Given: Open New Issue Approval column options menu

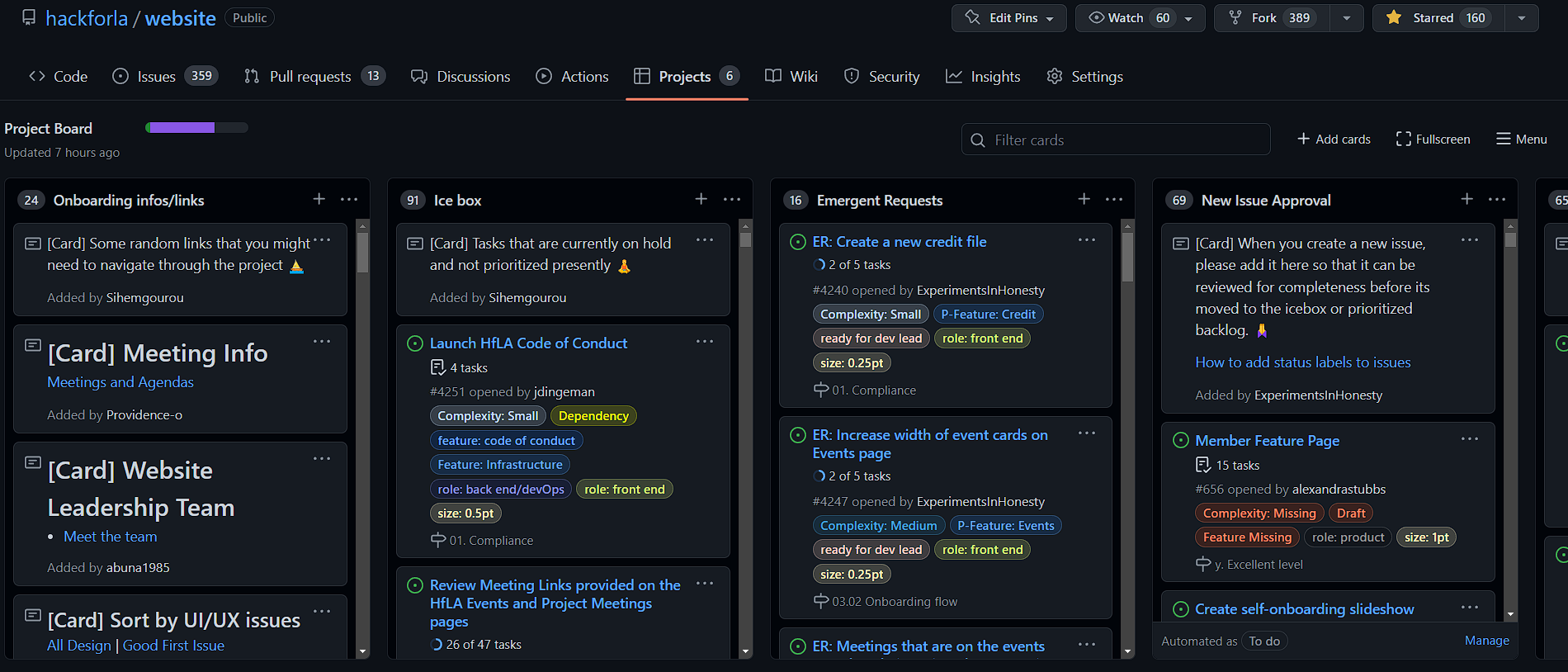Looking at the screenshot, I should (1497, 199).
